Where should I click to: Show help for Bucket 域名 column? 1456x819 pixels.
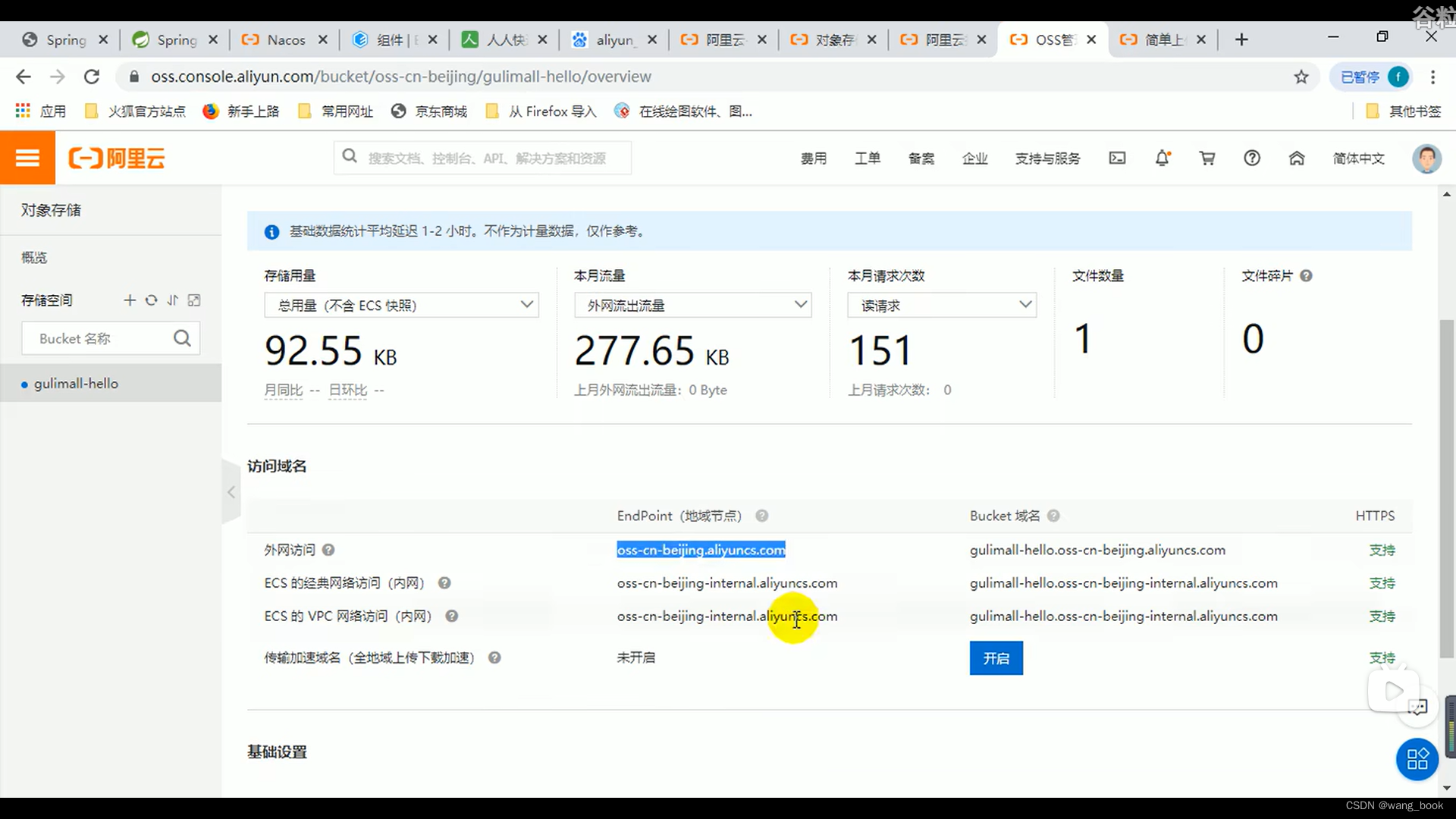pyautogui.click(x=1053, y=516)
